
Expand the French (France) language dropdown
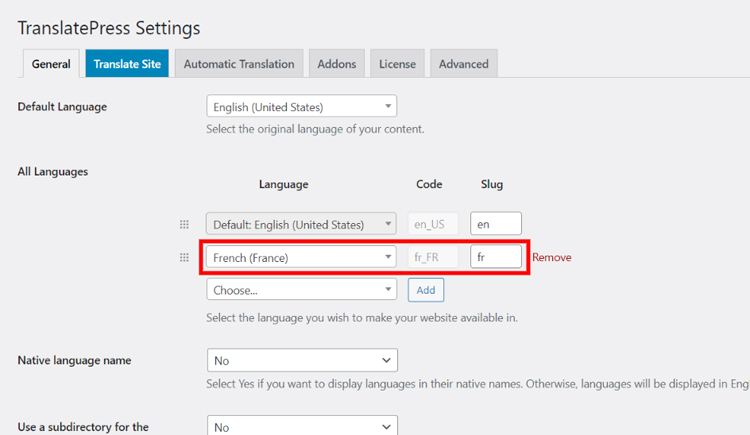point(301,257)
